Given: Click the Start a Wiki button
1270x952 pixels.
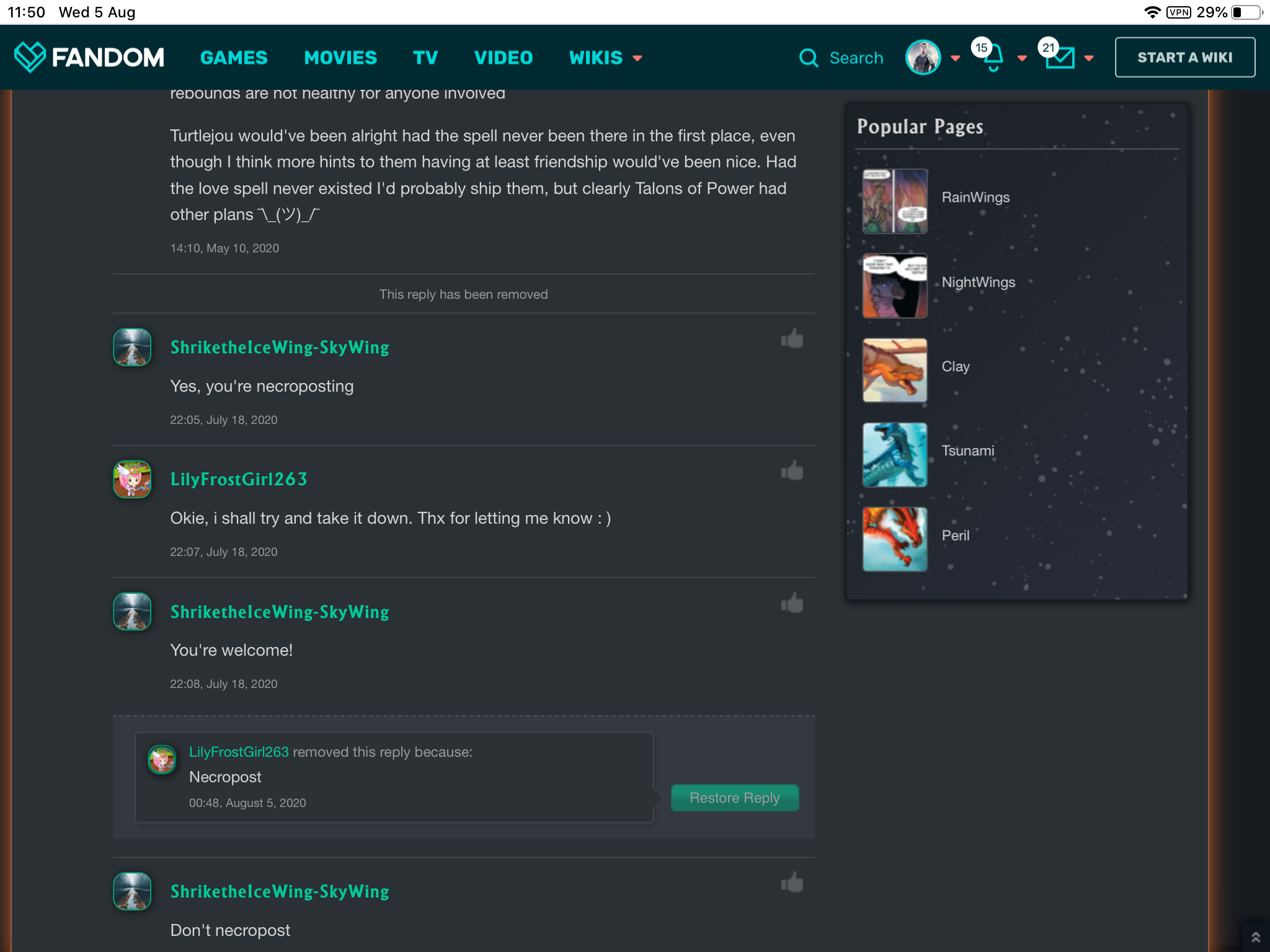Looking at the screenshot, I should [x=1184, y=58].
